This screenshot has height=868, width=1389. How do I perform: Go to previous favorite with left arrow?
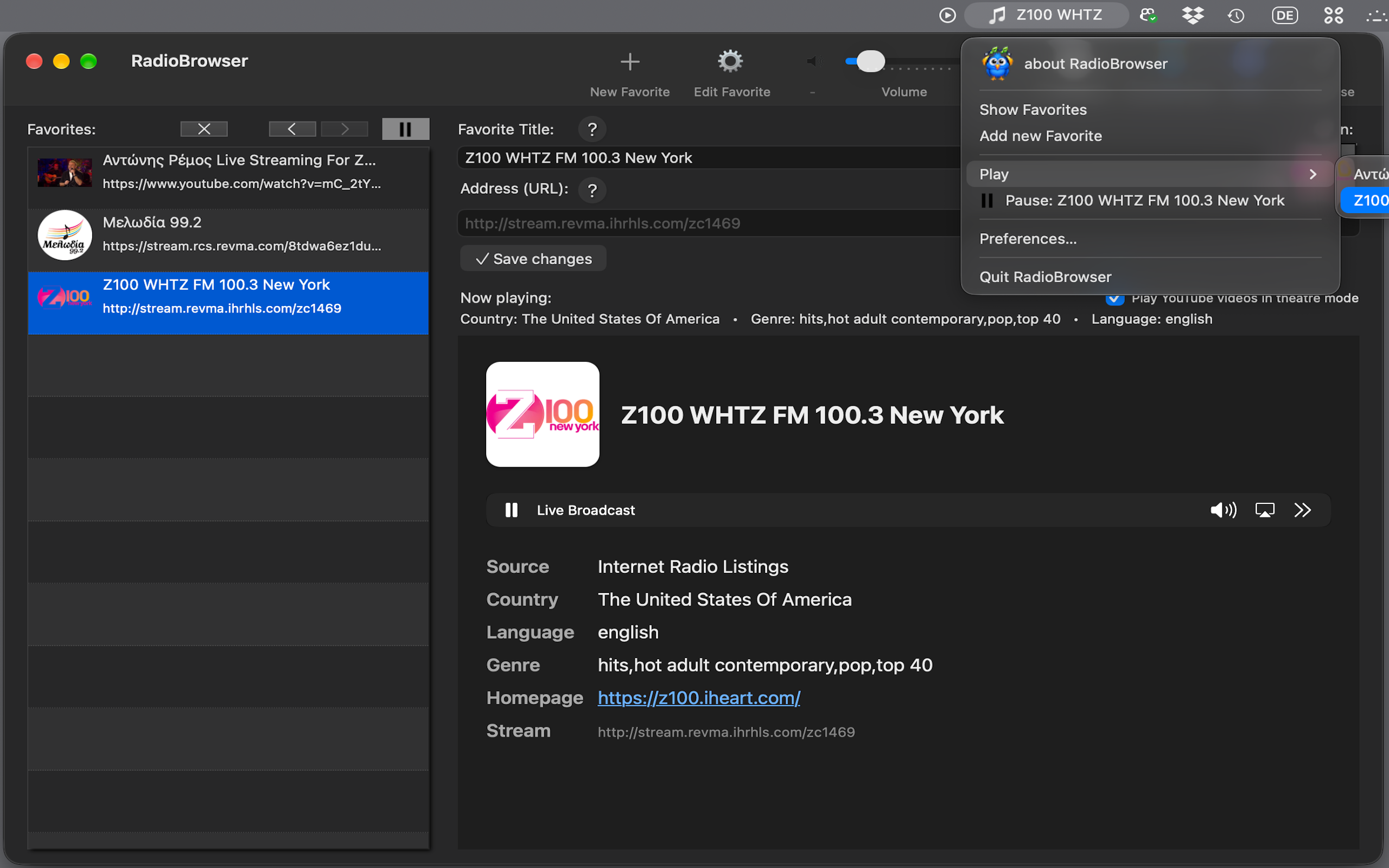coord(292,129)
